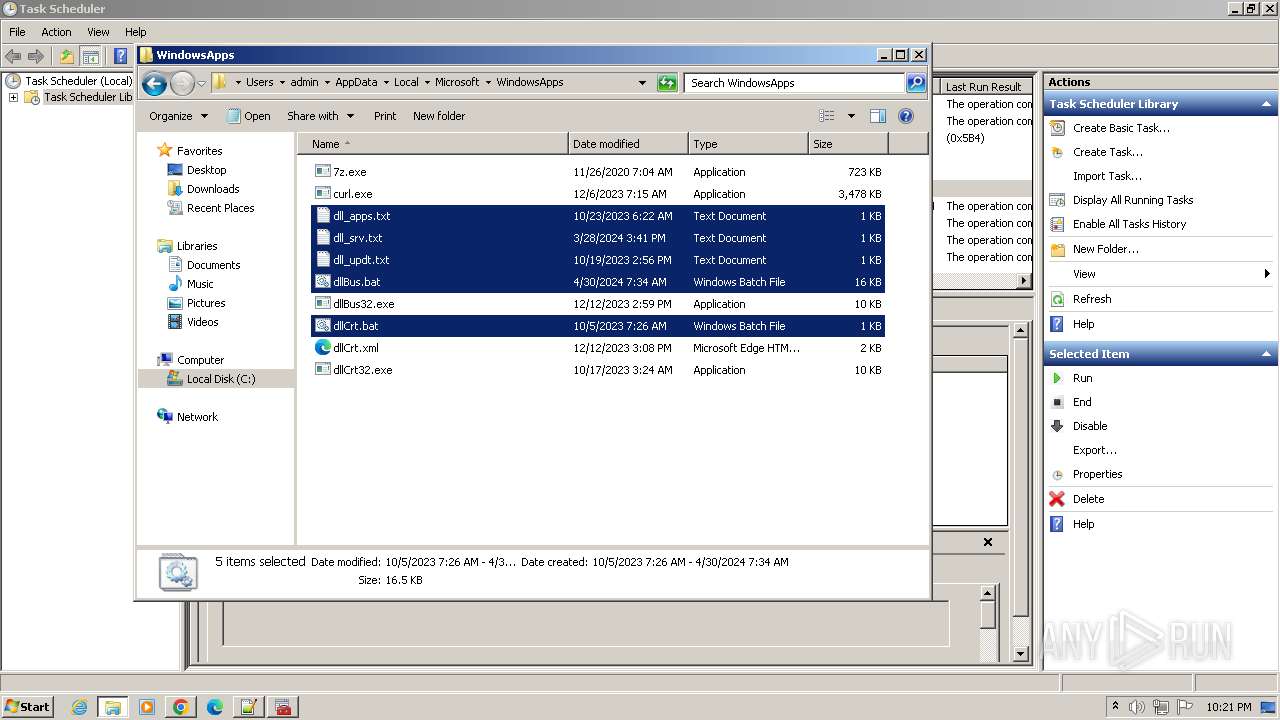Click Display All Running Tasks

pos(1133,200)
